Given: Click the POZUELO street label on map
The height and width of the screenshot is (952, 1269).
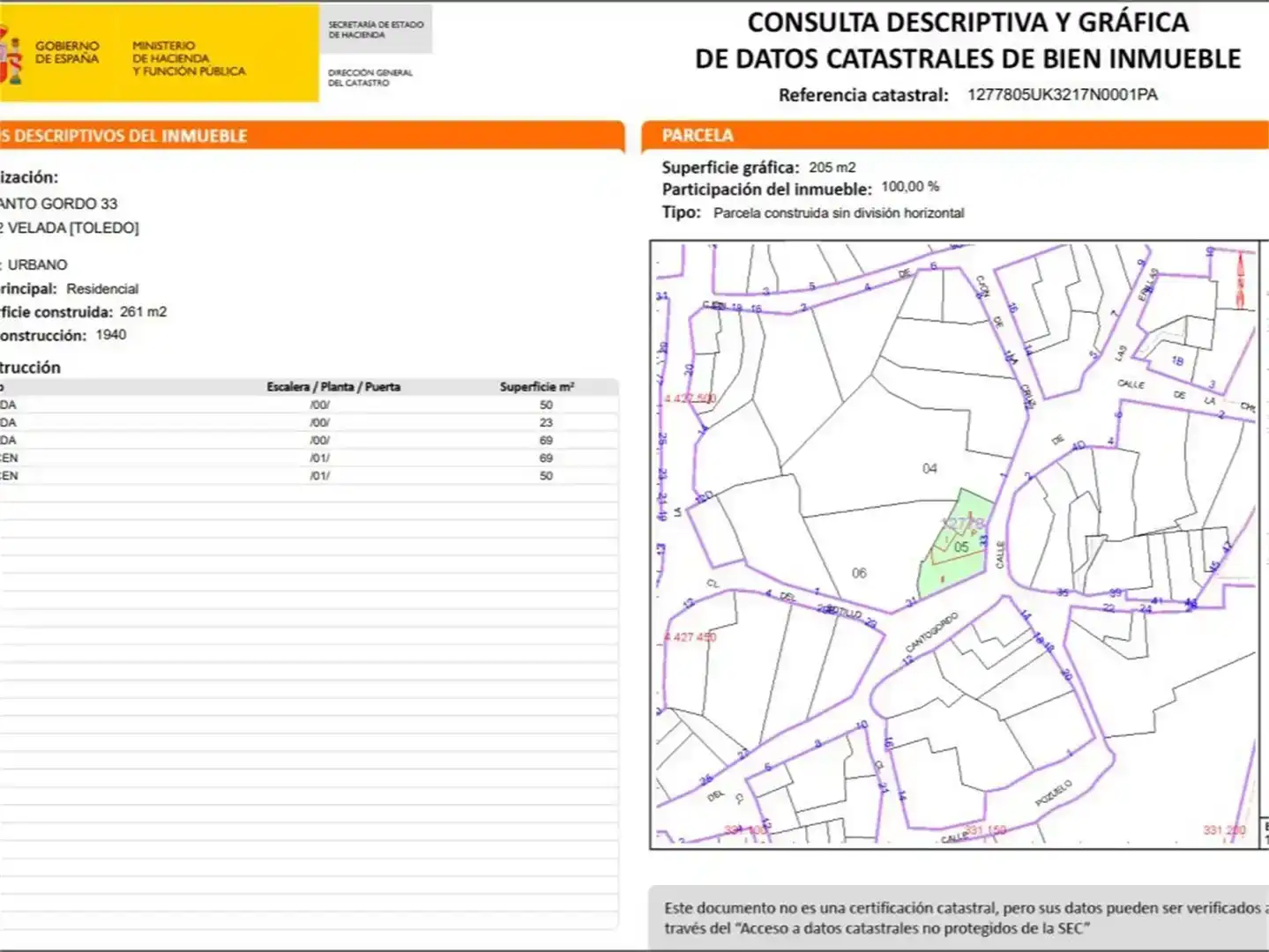Looking at the screenshot, I should [1054, 792].
